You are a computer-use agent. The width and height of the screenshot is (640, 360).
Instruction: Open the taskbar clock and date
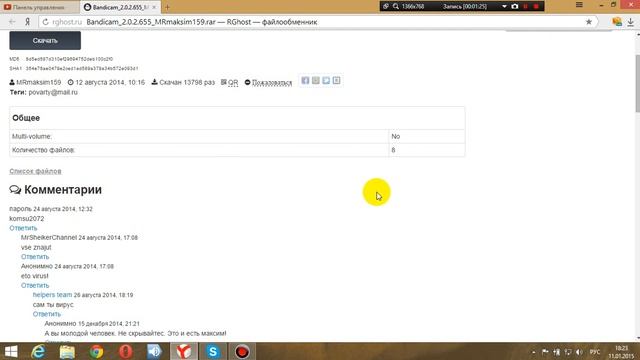point(621,352)
